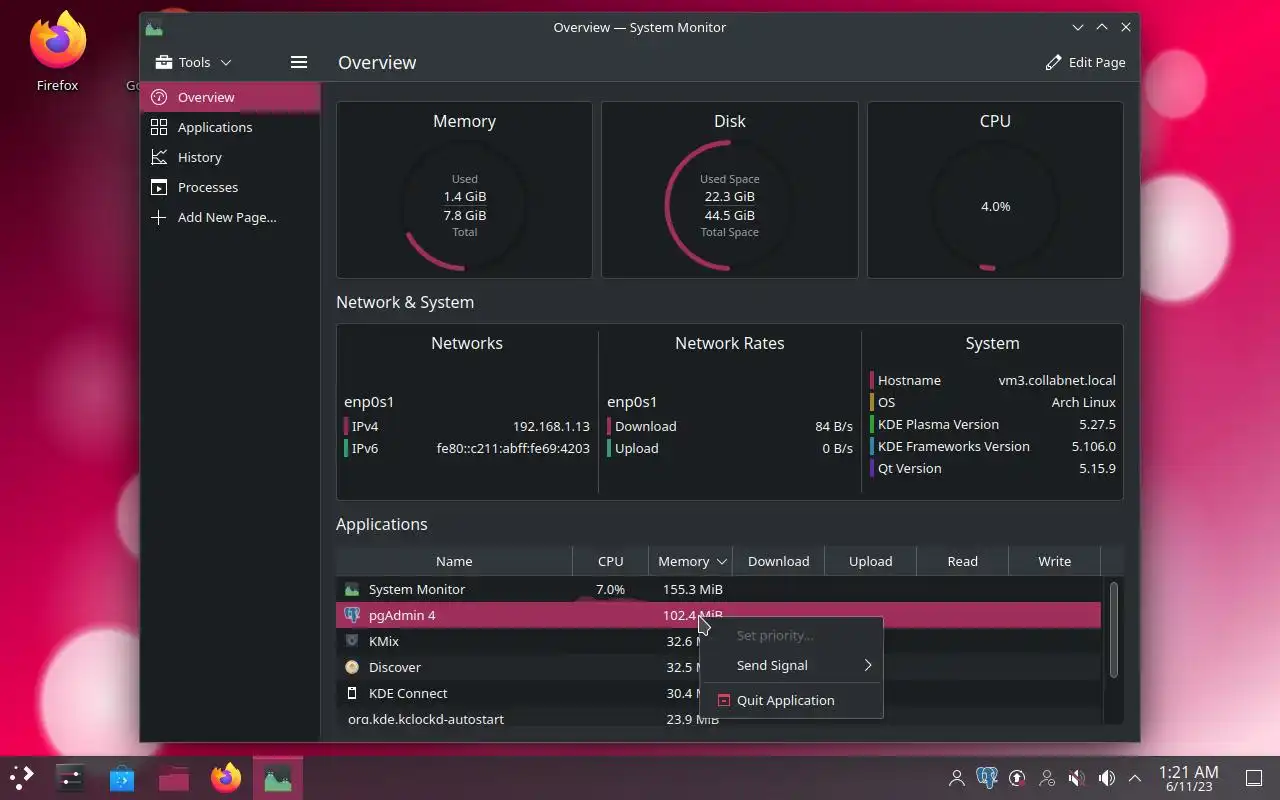1280x800 pixels.
Task: Launch Discover store from taskbar
Action: click(x=122, y=777)
